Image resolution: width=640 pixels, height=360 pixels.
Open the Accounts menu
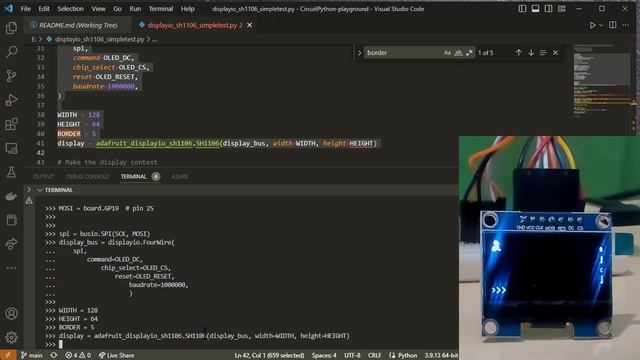(x=11, y=313)
